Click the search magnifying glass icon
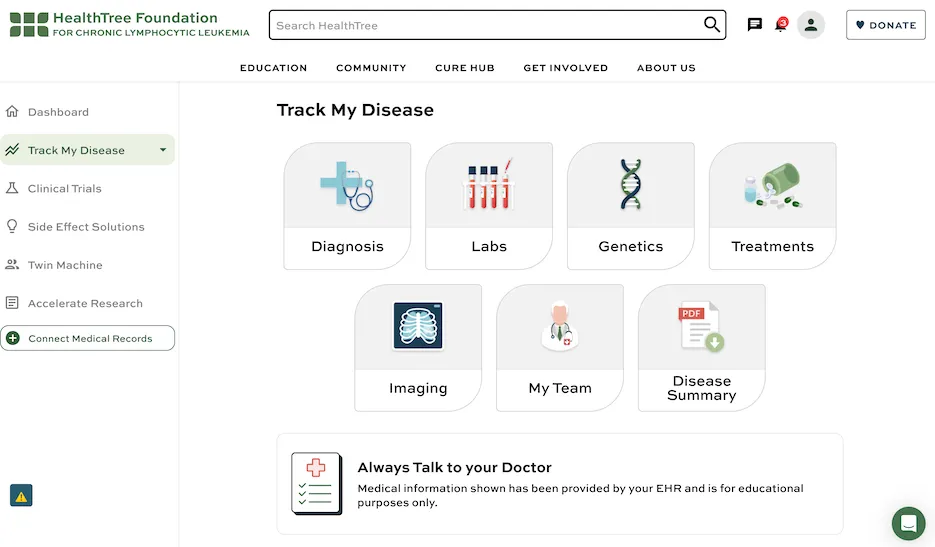Screen dimensions: 935x547 [x=712, y=25]
